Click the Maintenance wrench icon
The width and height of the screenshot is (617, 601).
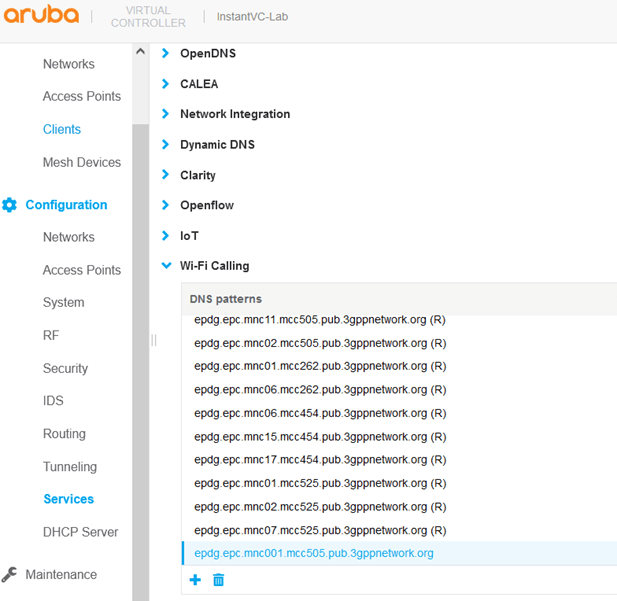point(10,575)
